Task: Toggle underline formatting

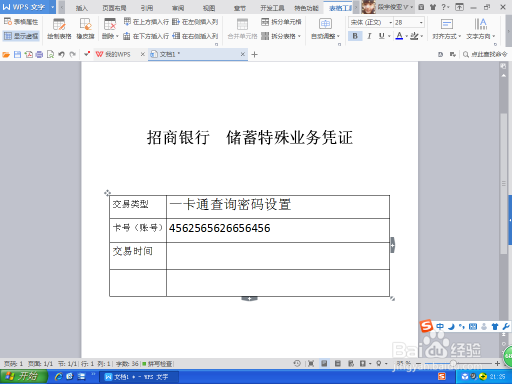Action: [382, 36]
